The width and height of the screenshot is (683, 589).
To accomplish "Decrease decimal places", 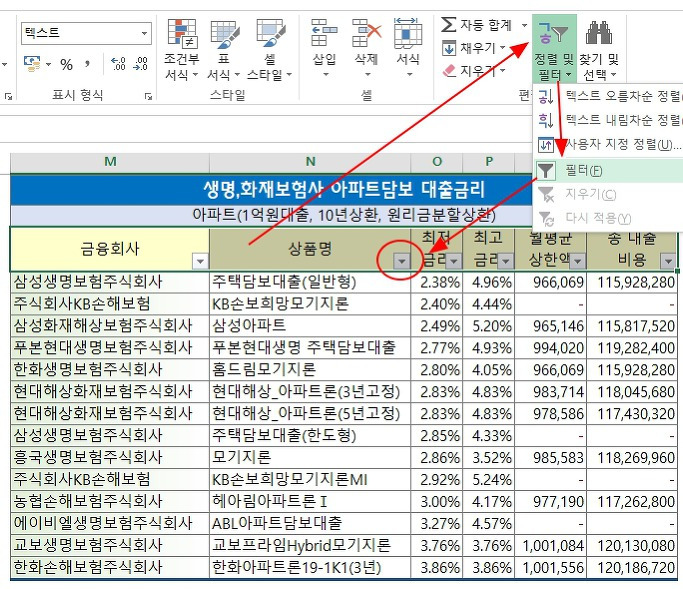I will (140, 64).
